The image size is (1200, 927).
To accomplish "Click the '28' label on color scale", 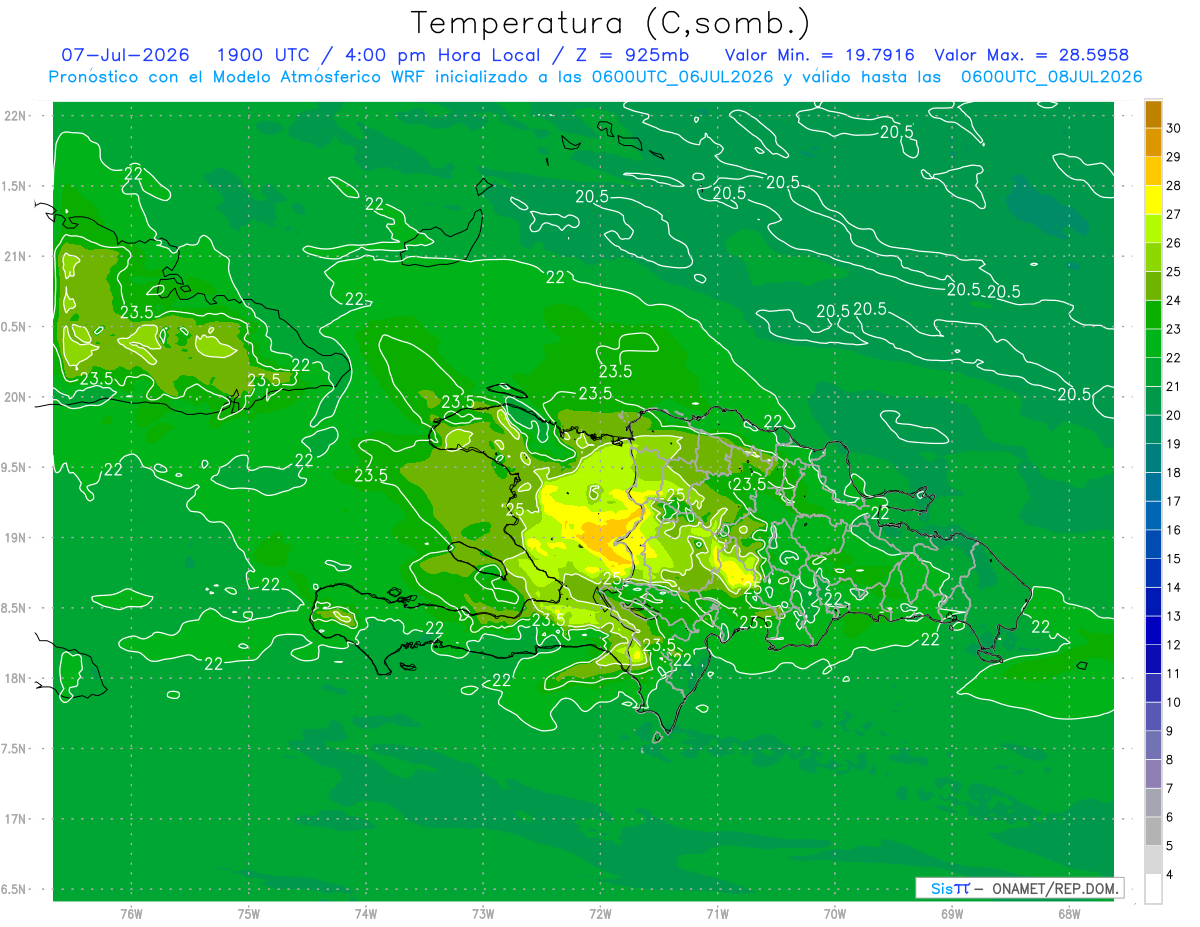I will coord(1173,186).
